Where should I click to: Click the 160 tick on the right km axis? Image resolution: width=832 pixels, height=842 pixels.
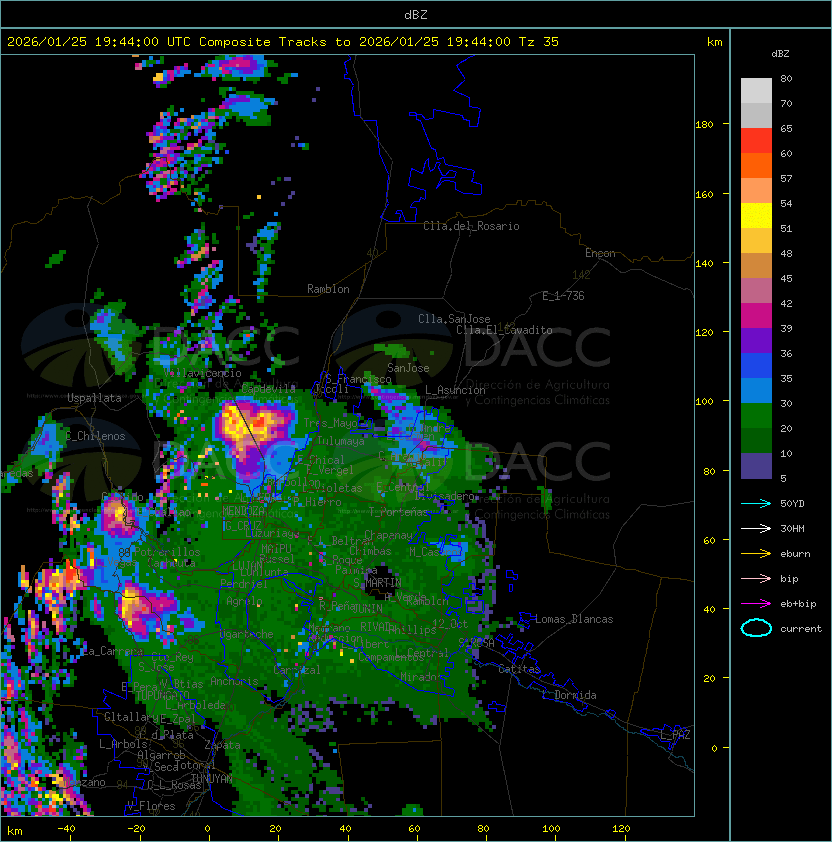(x=704, y=194)
